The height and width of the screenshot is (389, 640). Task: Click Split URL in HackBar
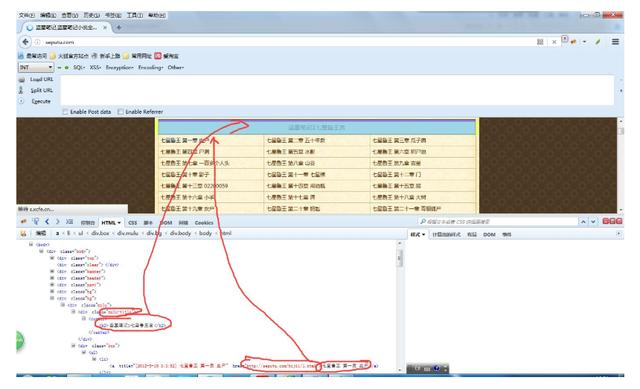(41, 90)
